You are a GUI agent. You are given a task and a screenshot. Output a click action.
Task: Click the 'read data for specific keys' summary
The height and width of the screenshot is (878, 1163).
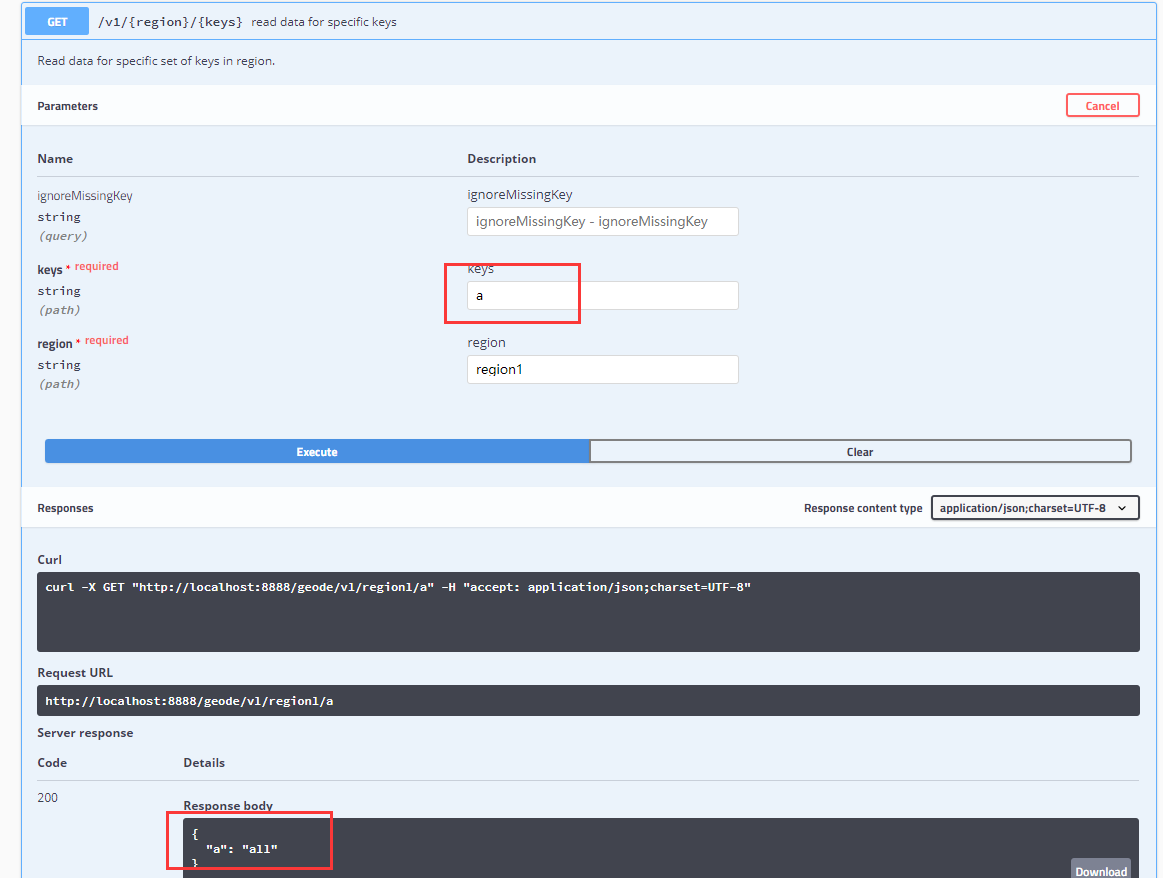coord(324,22)
